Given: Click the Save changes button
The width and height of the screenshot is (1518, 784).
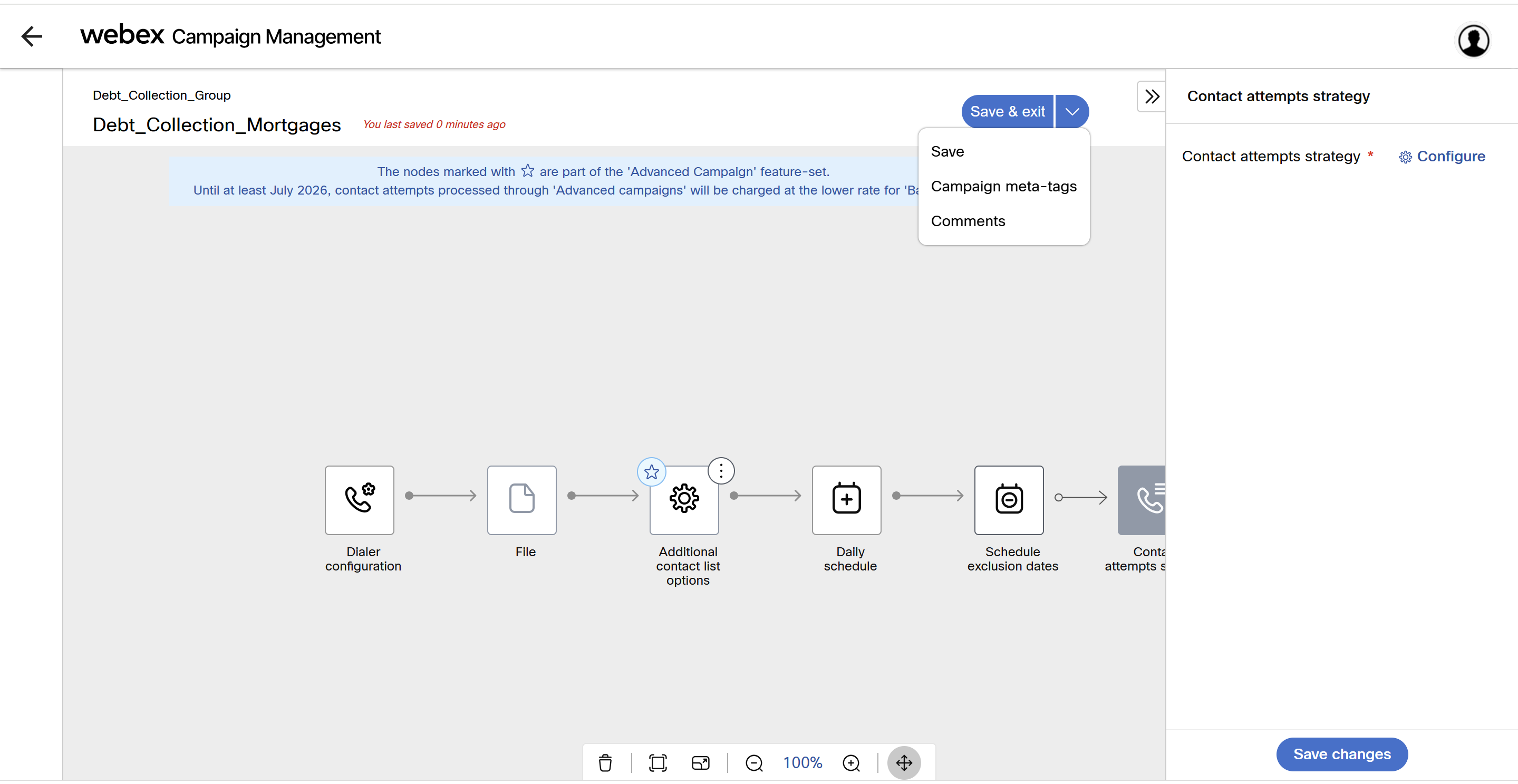Looking at the screenshot, I should coord(1341,754).
